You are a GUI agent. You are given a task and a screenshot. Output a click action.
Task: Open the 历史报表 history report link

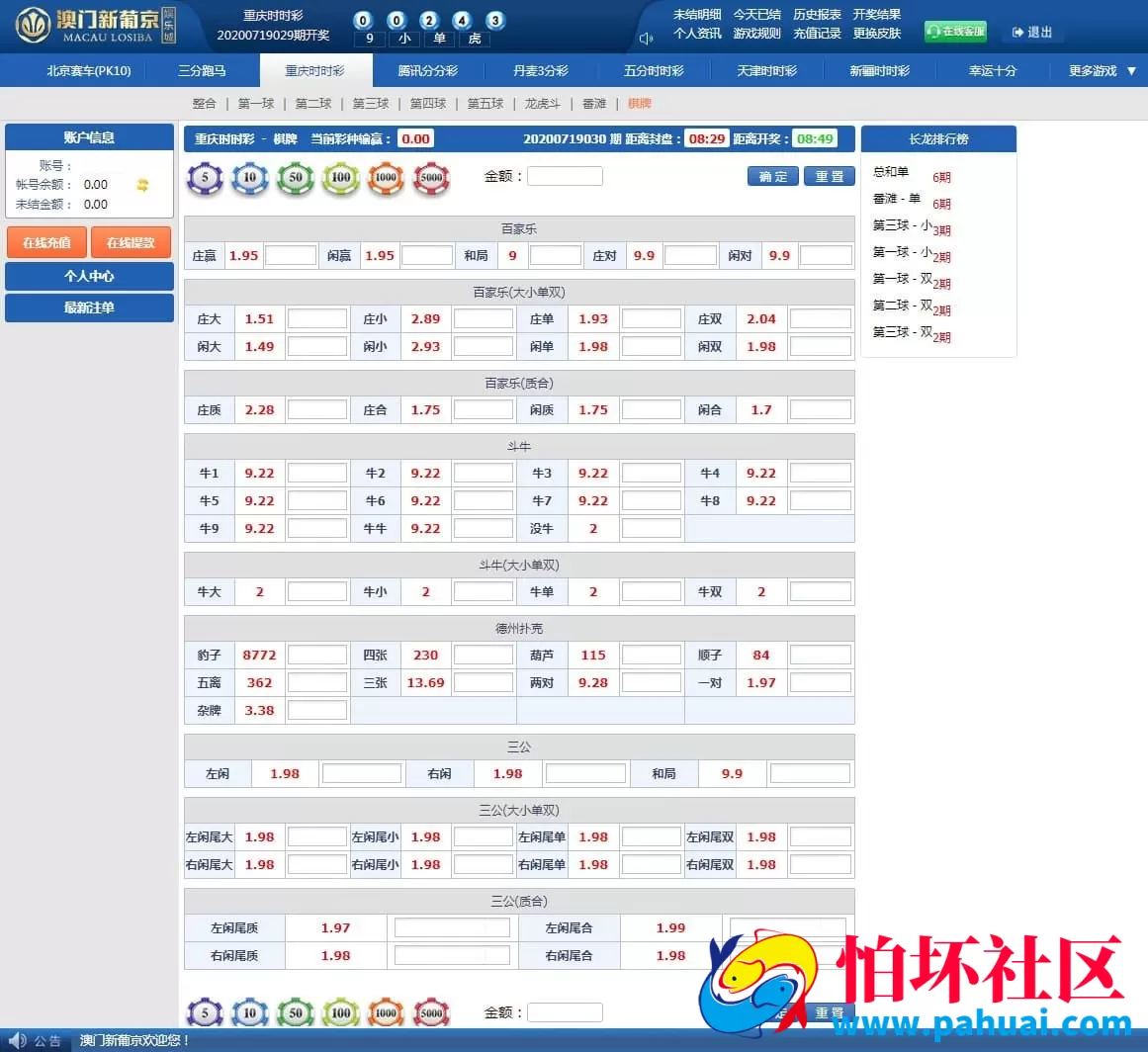click(817, 14)
